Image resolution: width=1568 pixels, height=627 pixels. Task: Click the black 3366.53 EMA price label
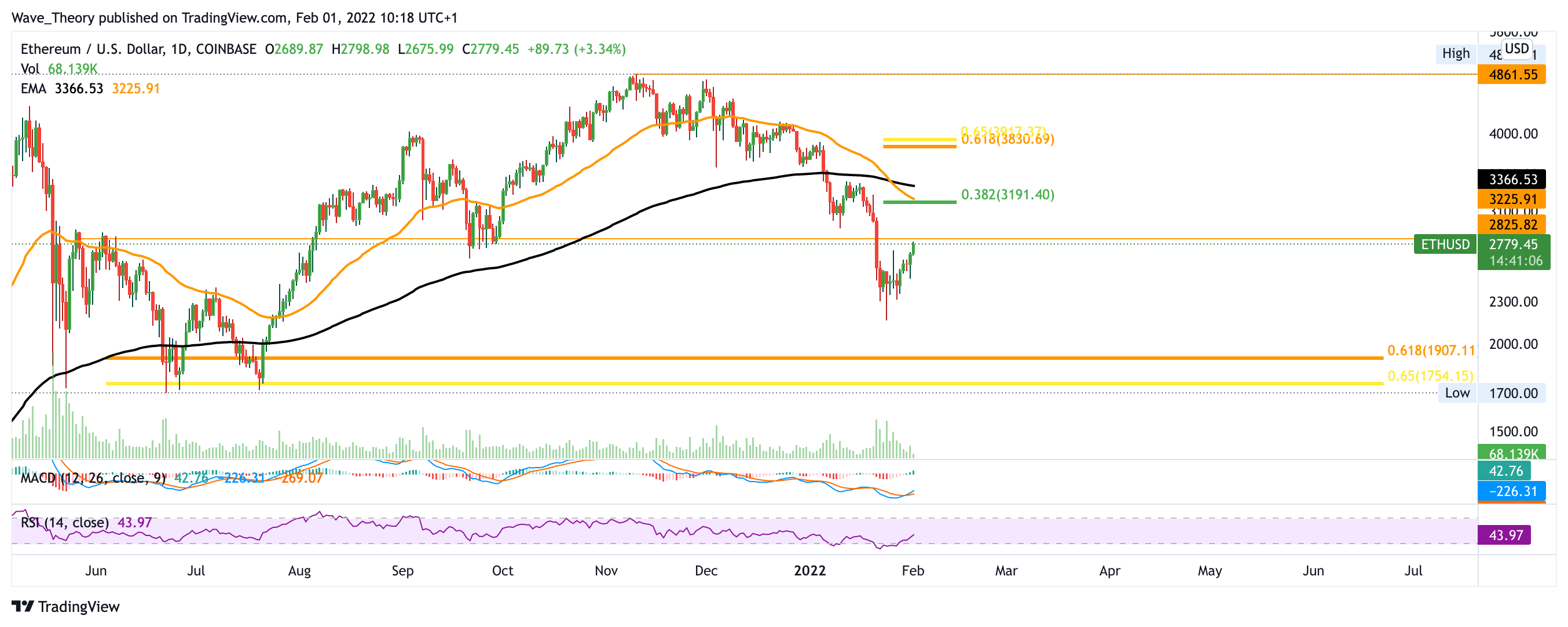[x=1512, y=180]
